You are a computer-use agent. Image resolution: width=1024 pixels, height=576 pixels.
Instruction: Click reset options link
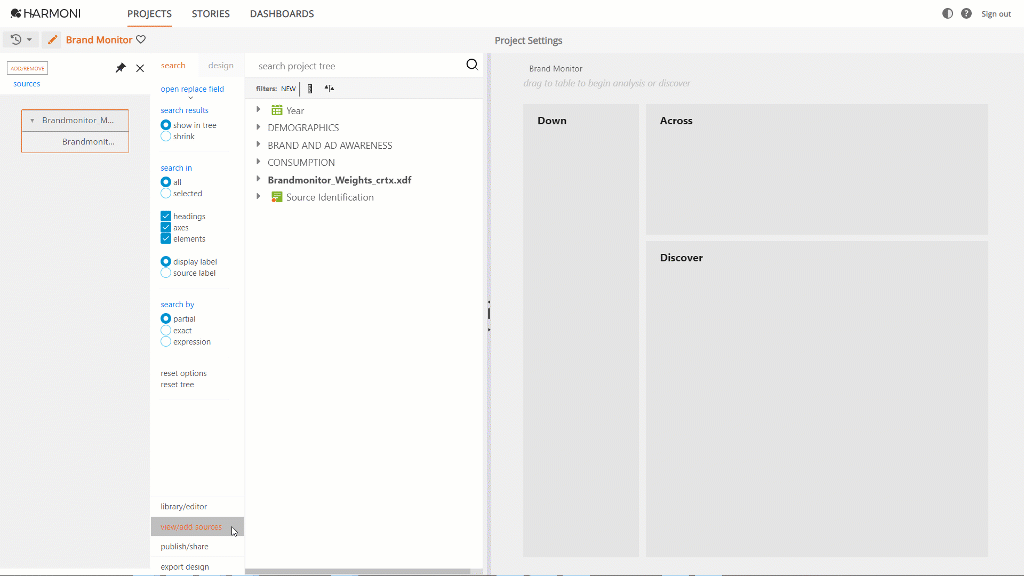click(x=184, y=374)
